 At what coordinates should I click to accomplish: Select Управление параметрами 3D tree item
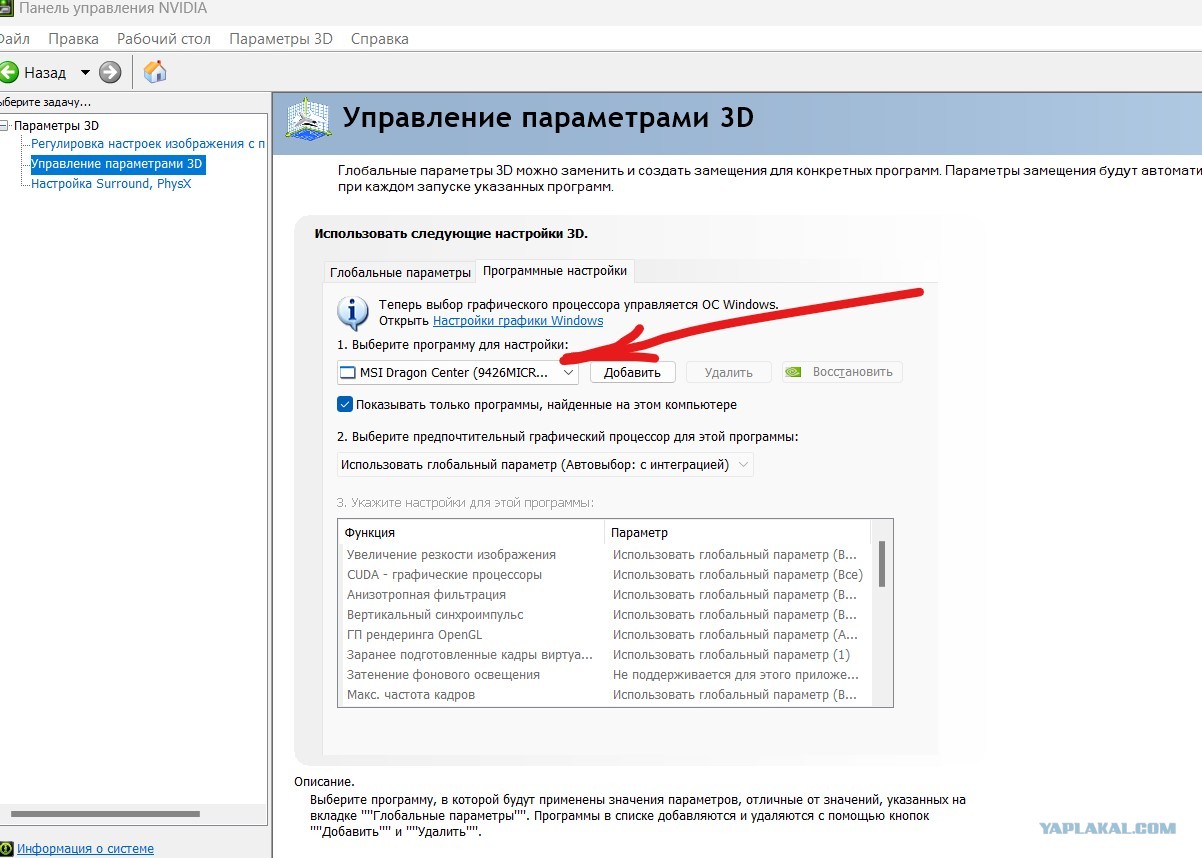(x=117, y=164)
